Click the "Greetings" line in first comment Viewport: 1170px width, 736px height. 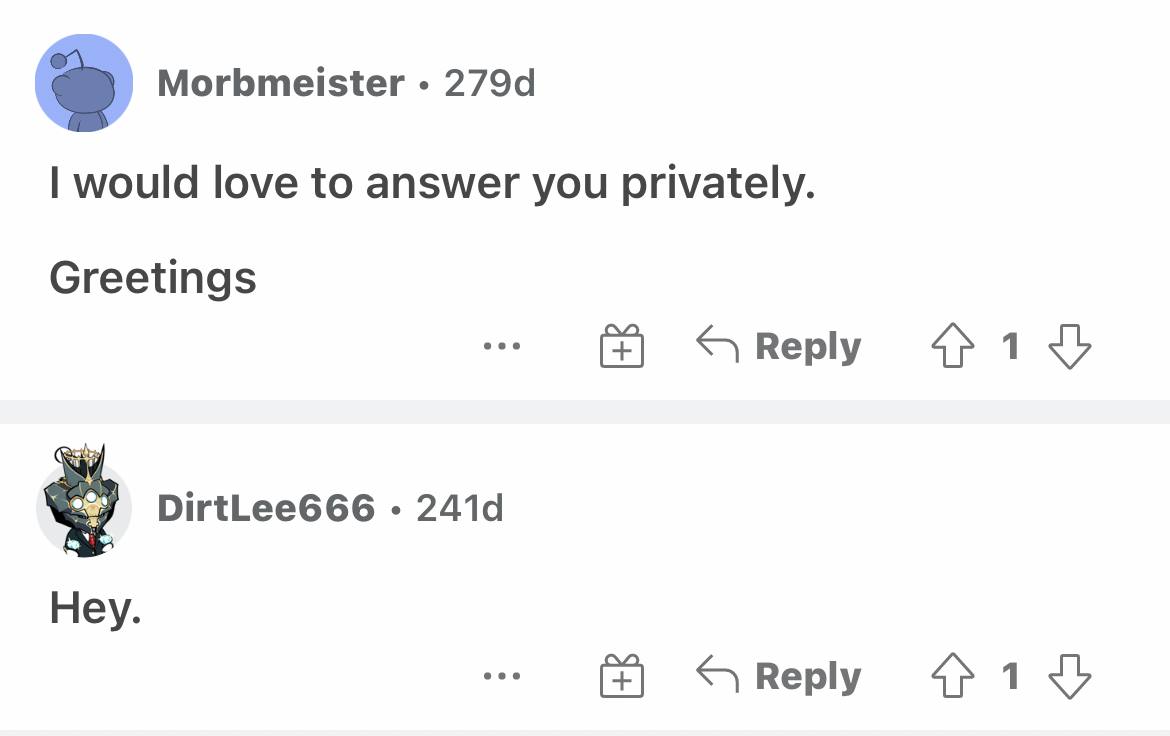click(x=153, y=277)
